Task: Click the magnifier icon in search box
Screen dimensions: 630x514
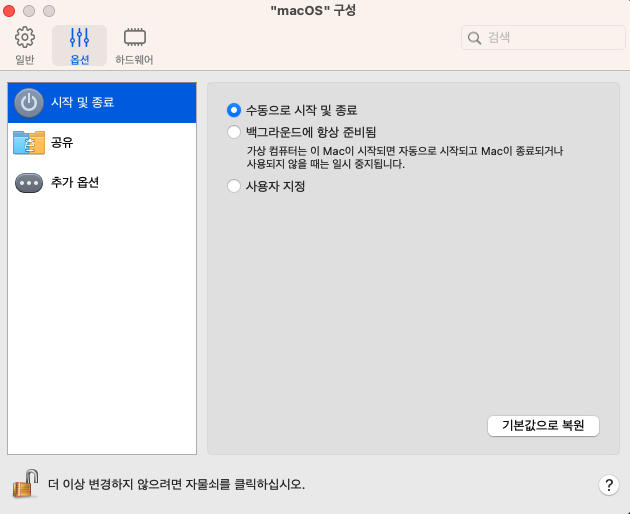Action: (474, 38)
